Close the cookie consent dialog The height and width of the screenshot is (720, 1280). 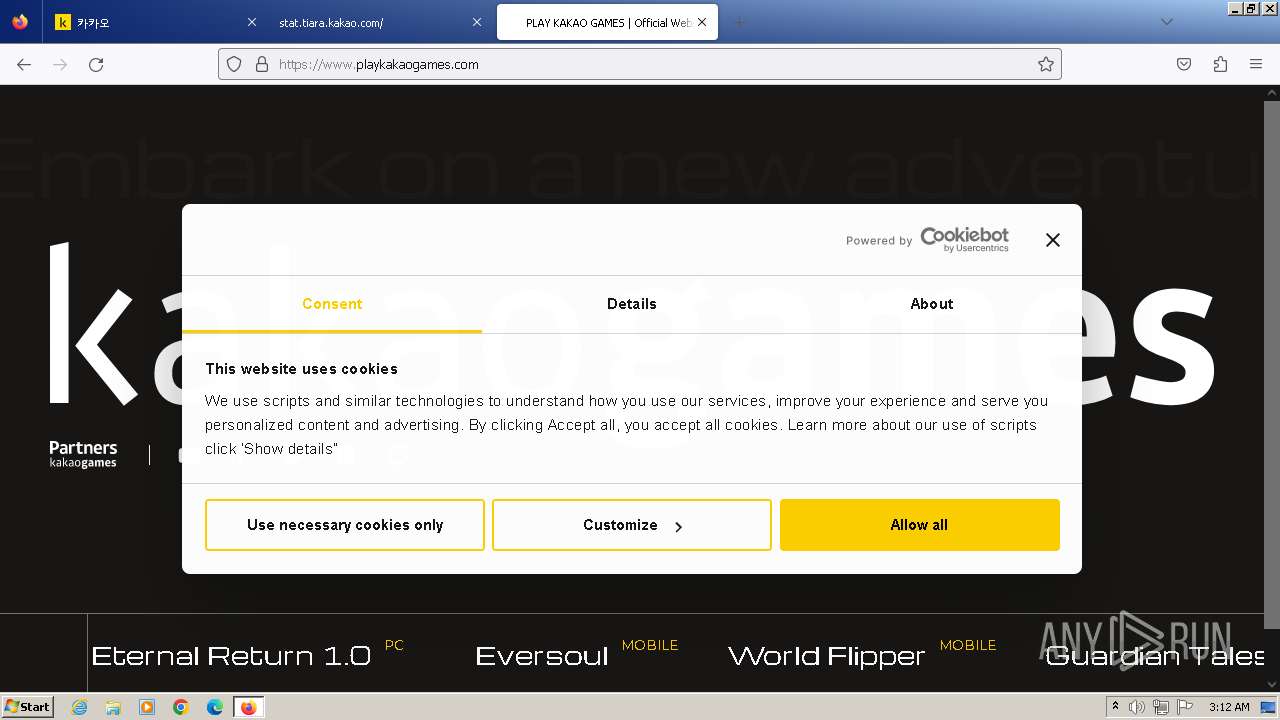coord(1052,240)
